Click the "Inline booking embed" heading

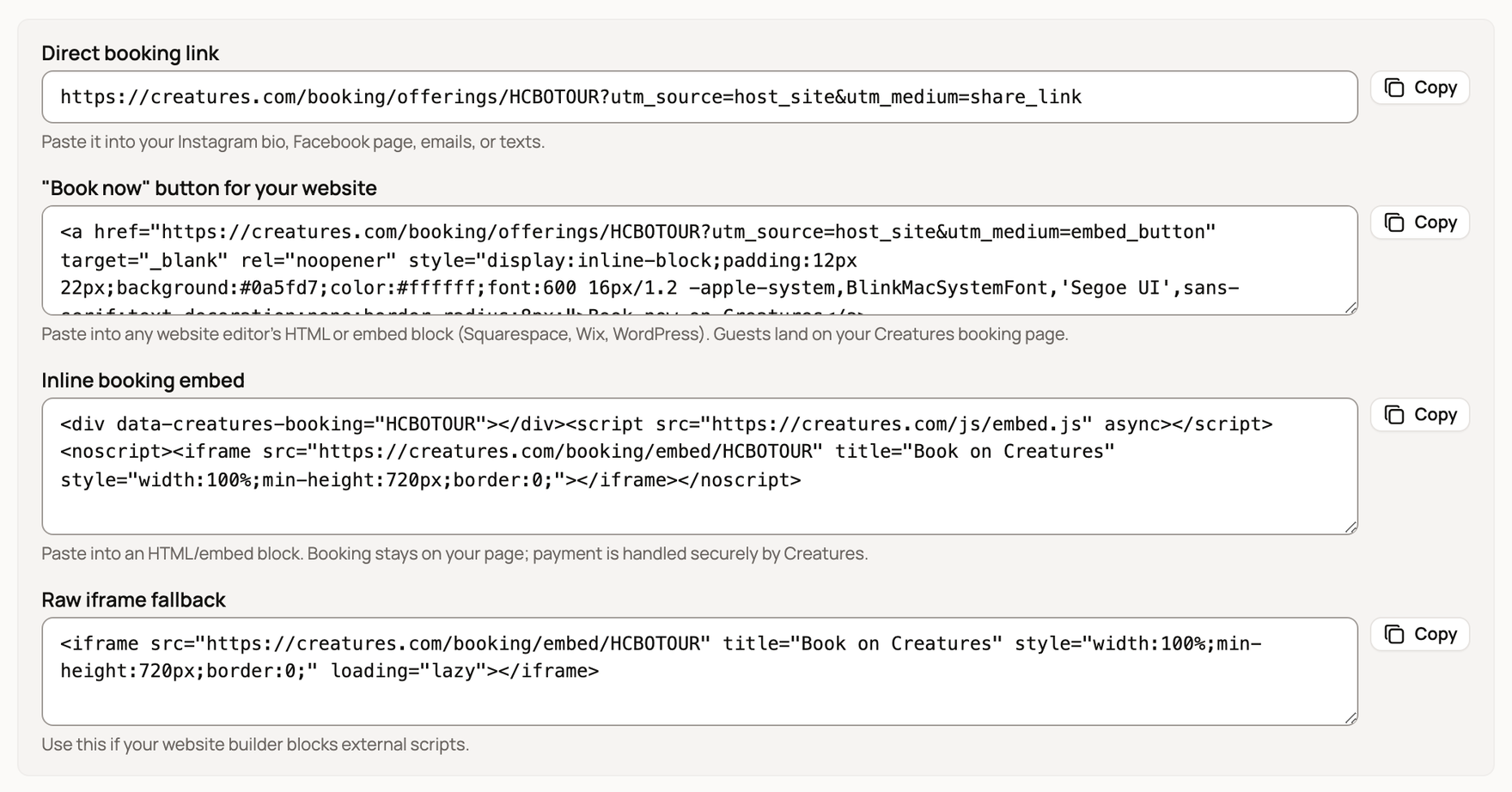click(143, 381)
